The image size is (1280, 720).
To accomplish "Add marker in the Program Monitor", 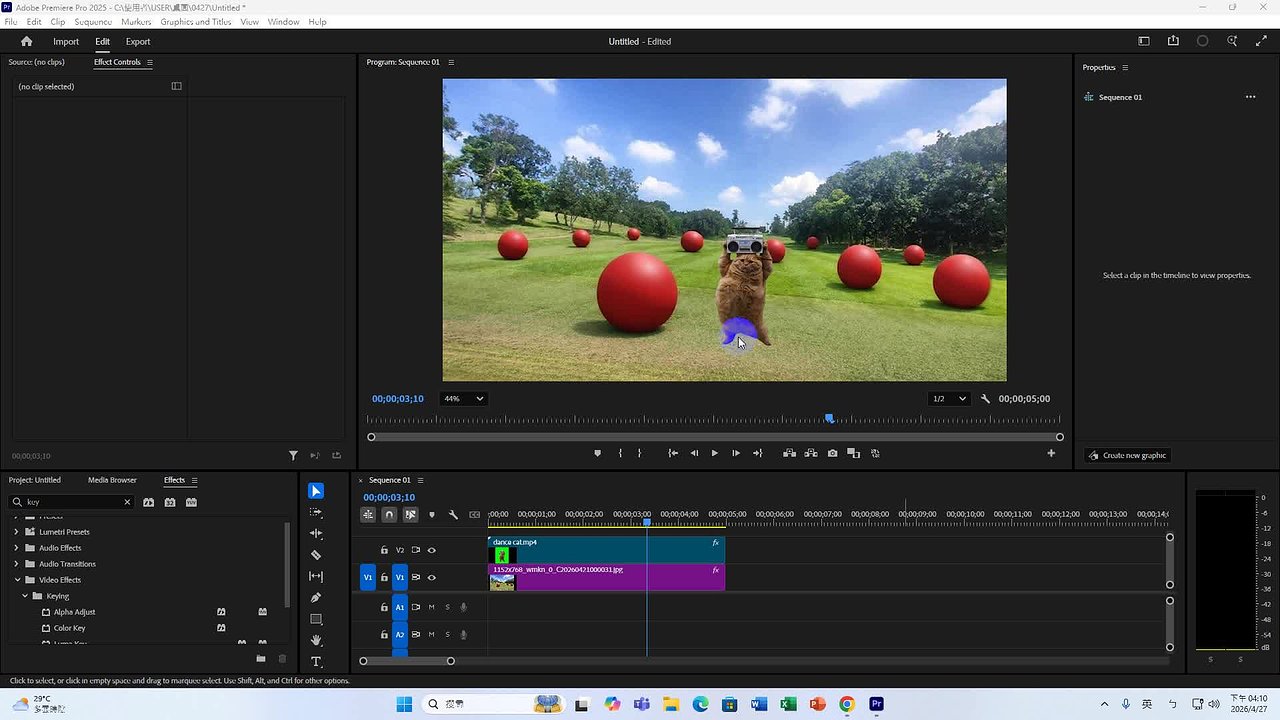I will pyautogui.click(x=598, y=453).
